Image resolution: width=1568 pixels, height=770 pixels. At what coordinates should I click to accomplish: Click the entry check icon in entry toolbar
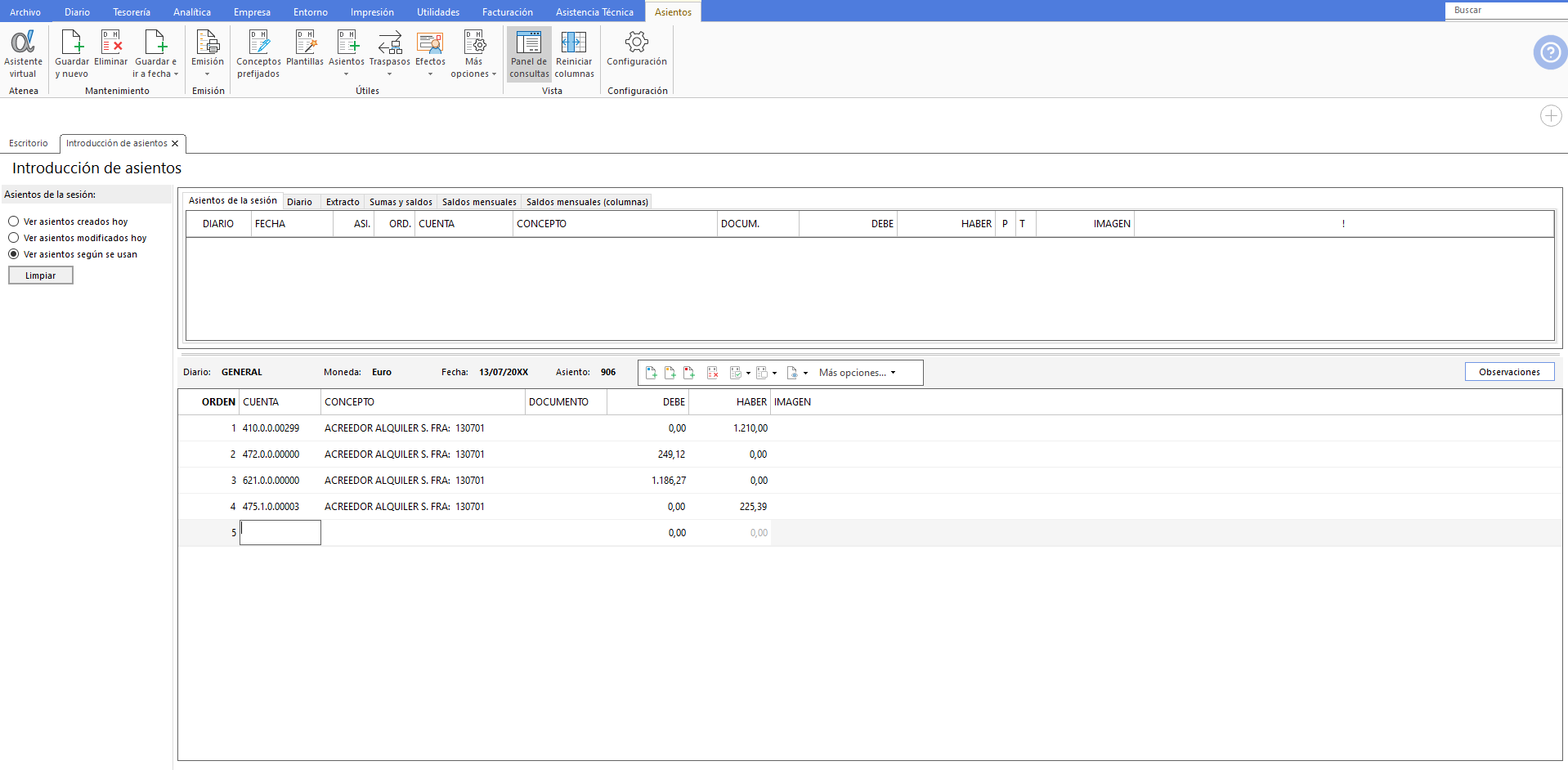click(x=736, y=373)
